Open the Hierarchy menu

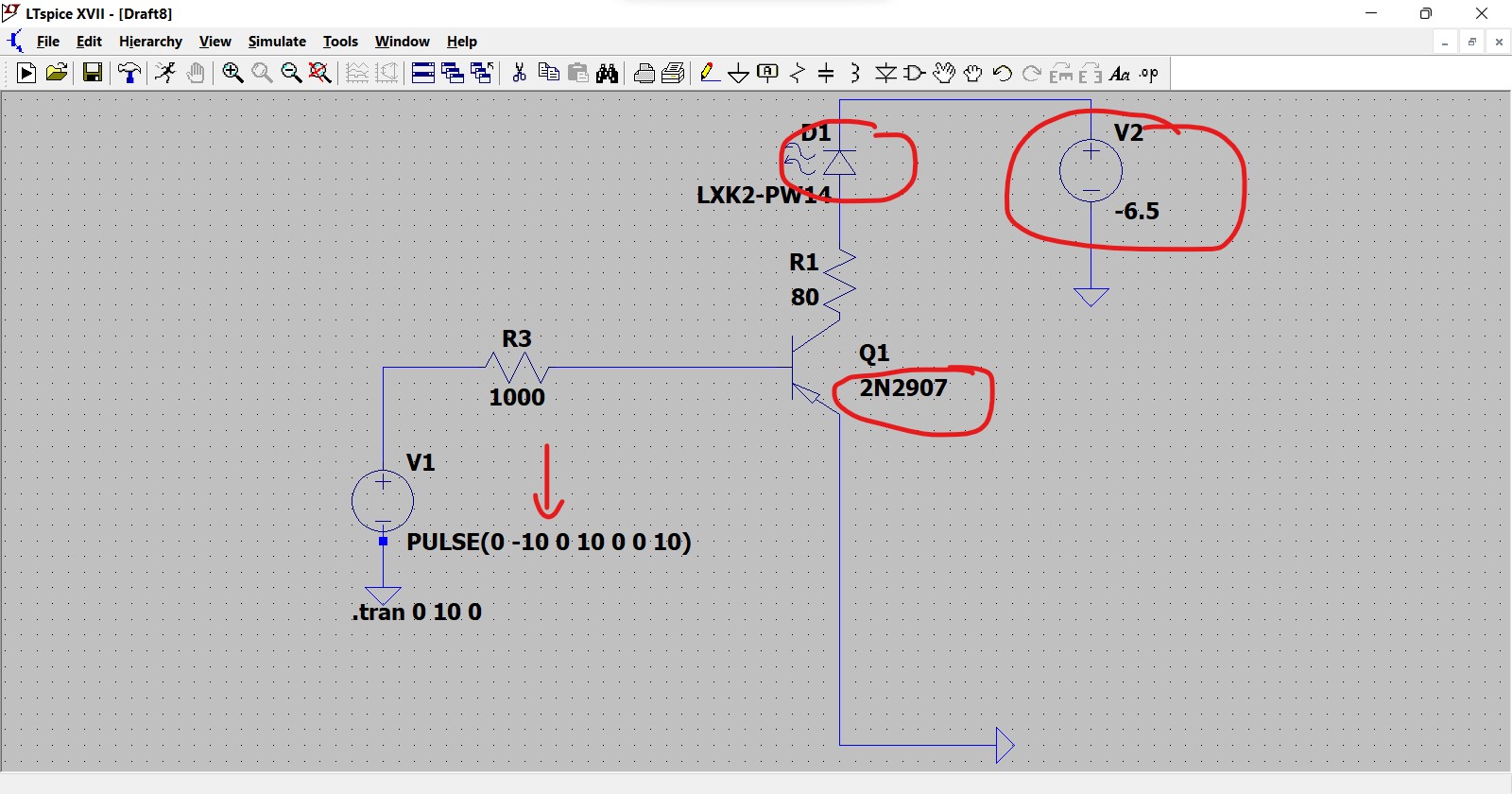pyautogui.click(x=150, y=42)
